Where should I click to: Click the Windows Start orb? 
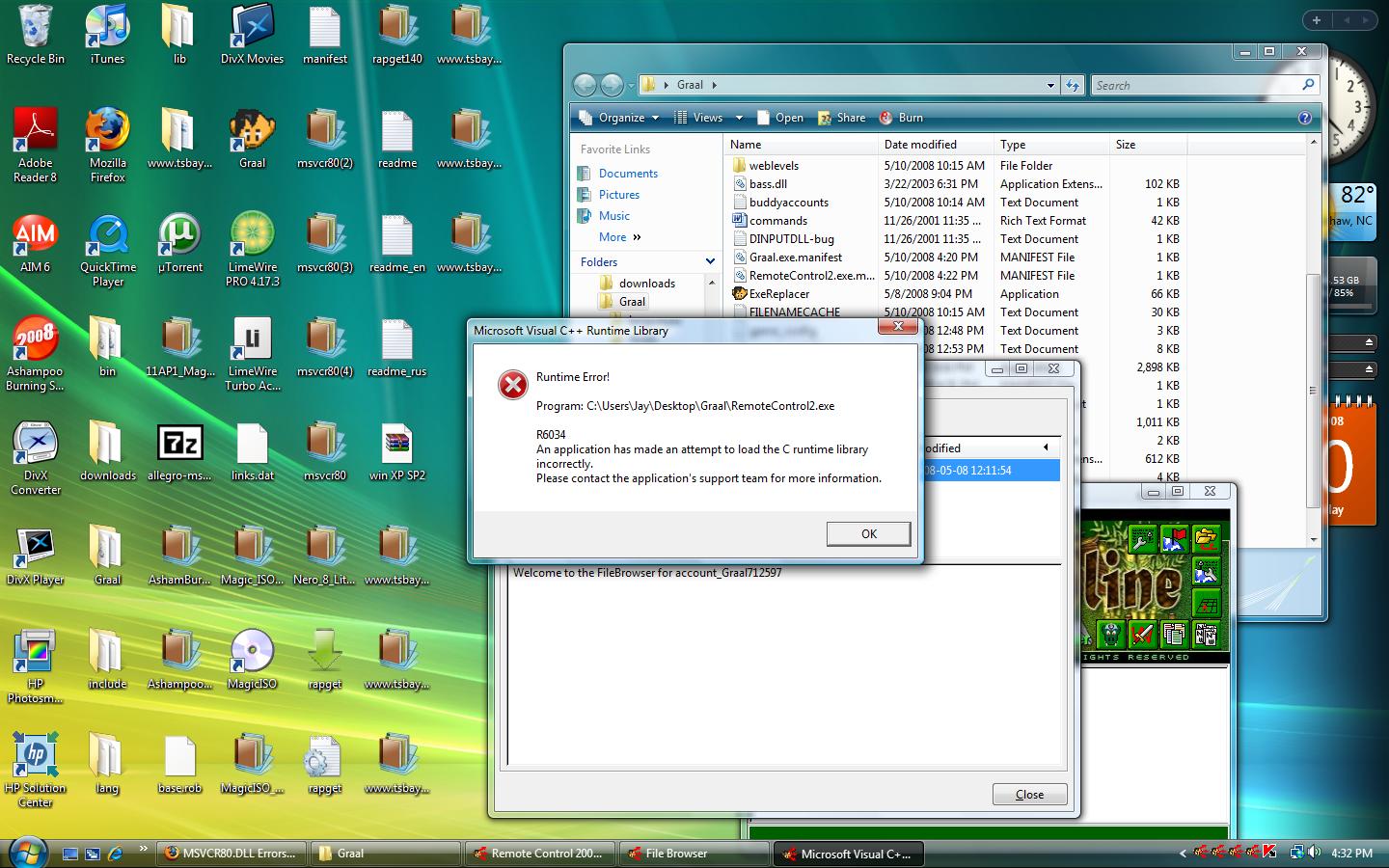pyautogui.click(x=27, y=853)
